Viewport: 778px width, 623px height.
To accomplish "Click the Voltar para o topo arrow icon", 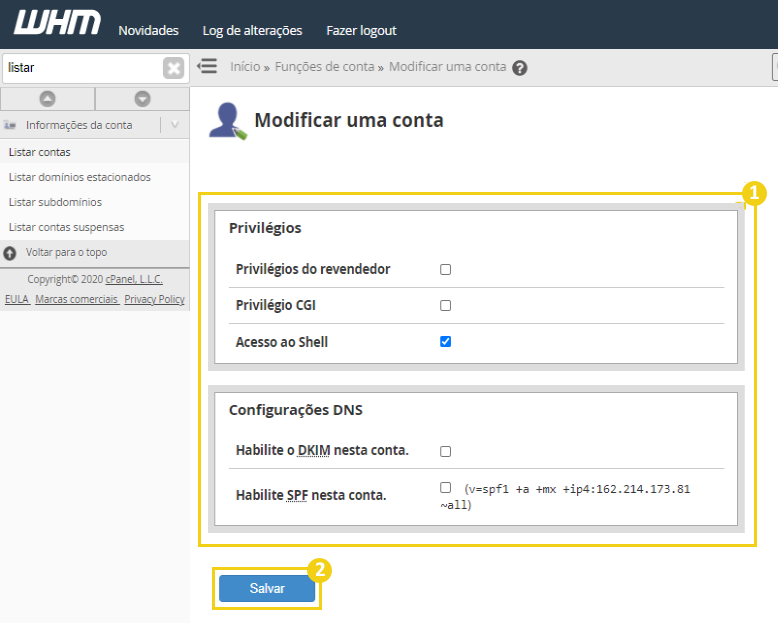I will (x=10, y=253).
